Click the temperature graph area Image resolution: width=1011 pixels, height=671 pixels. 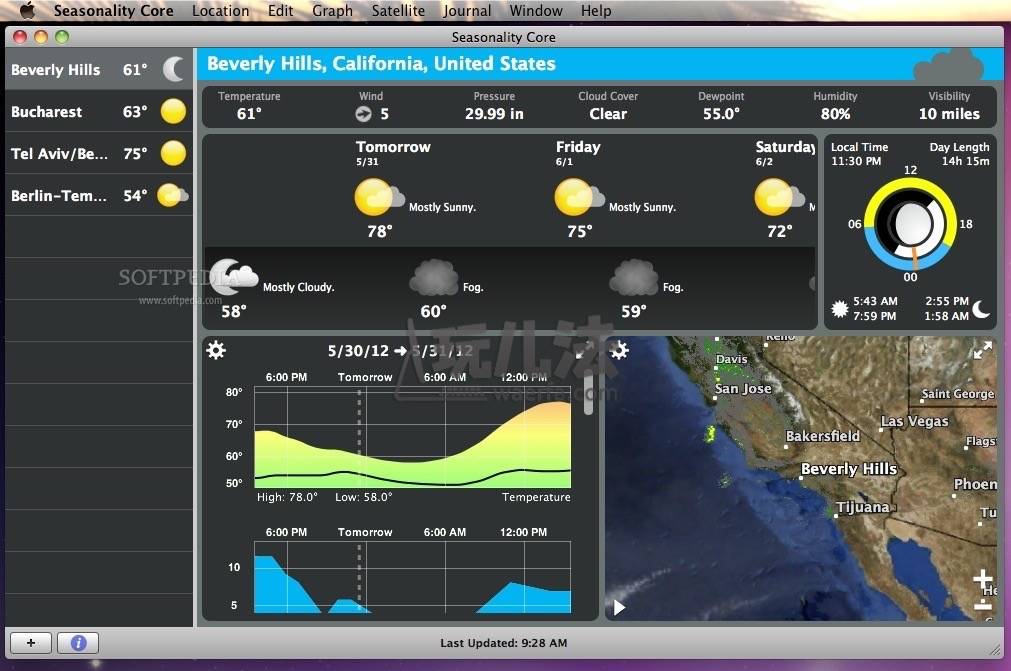click(x=413, y=438)
